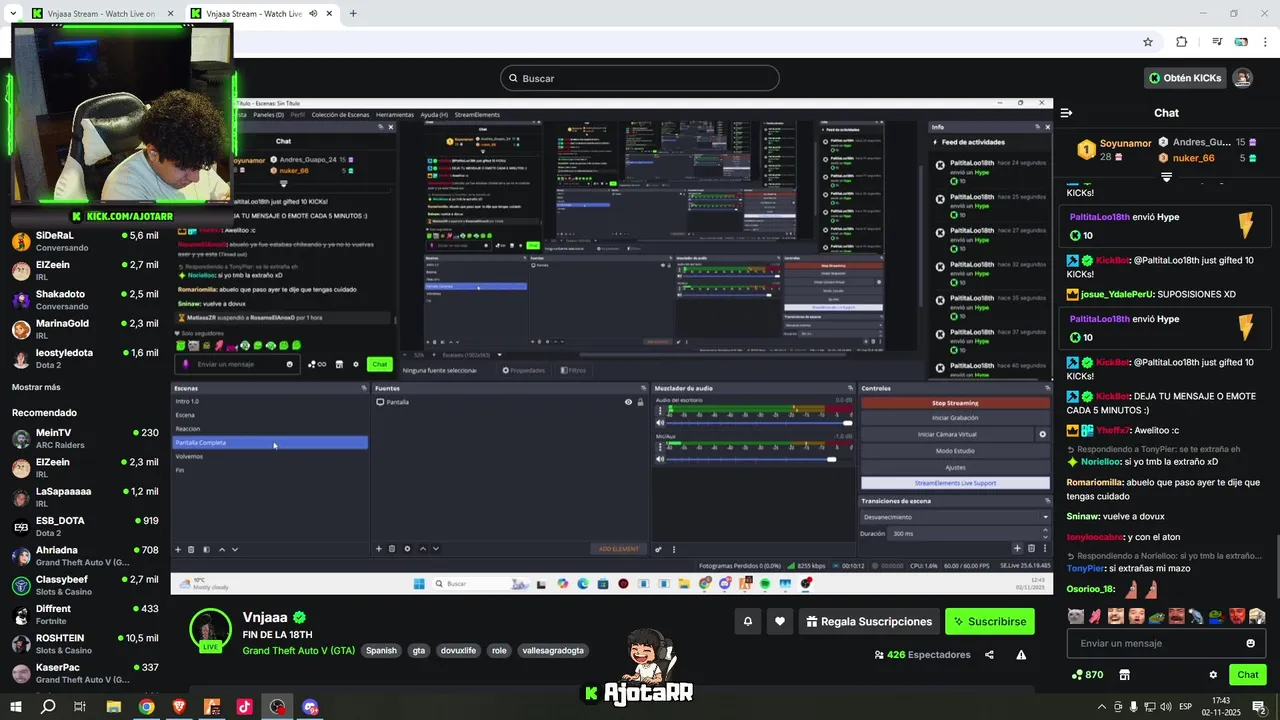Mute the Mic/Aux speaker icon

659,459
